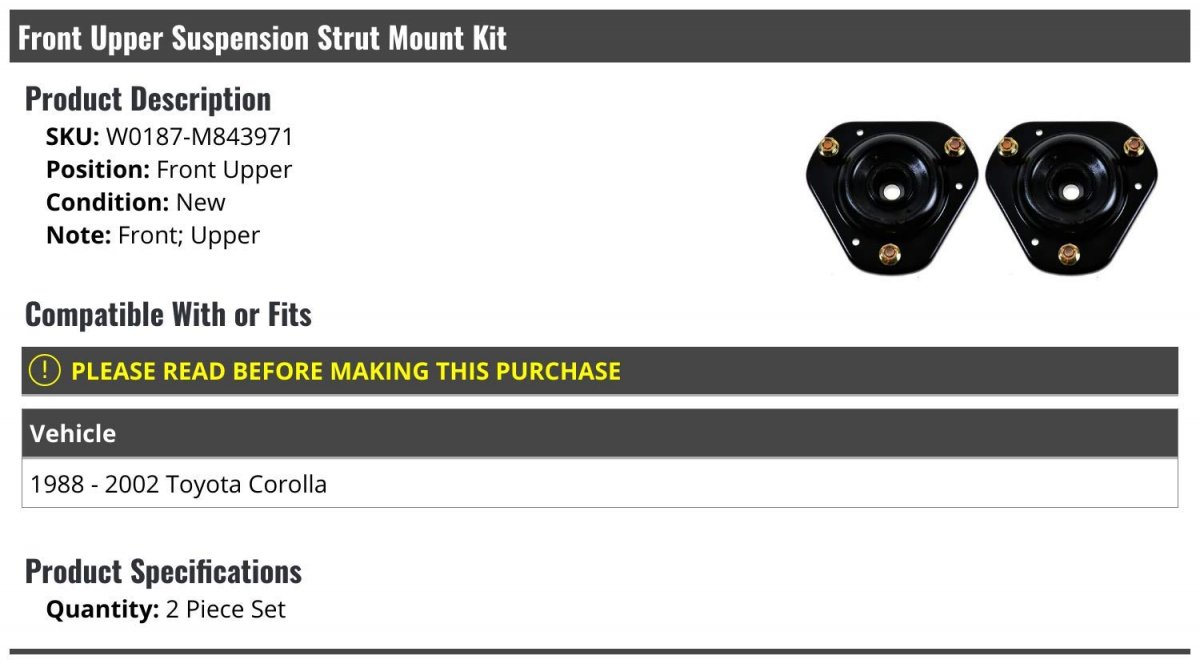Image resolution: width=1200 pixels, height=664 pixels.
Task: Click the Product Description heading
Action: pos(148,98)
